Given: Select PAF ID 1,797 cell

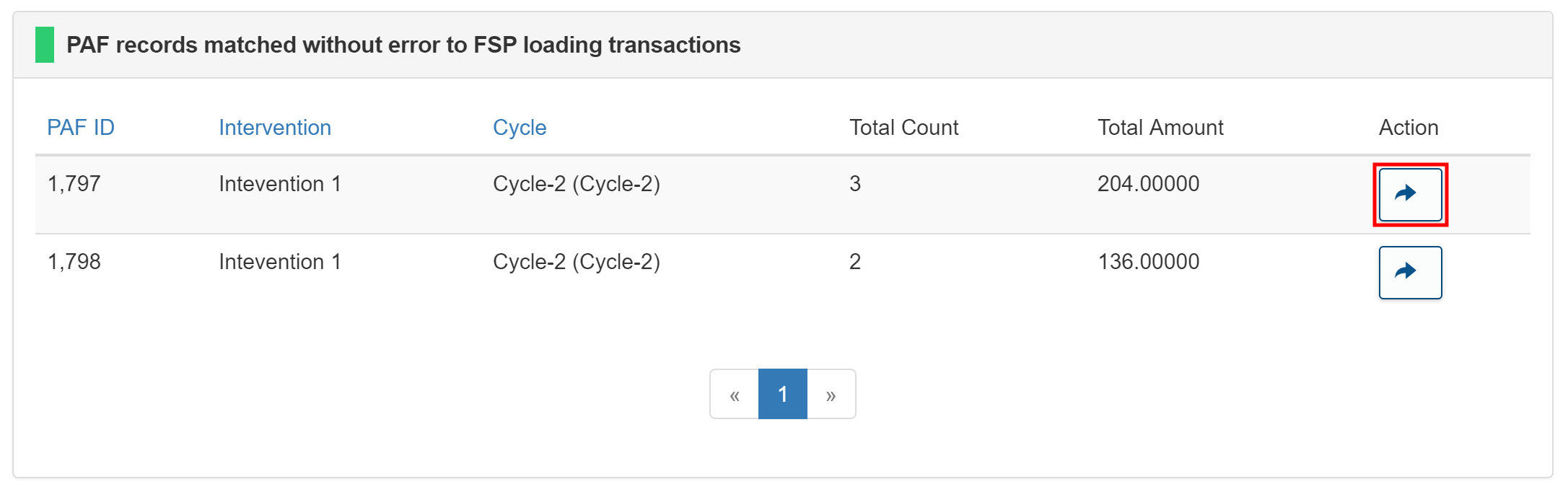Looking at the screenshot, I should (74, 184).
